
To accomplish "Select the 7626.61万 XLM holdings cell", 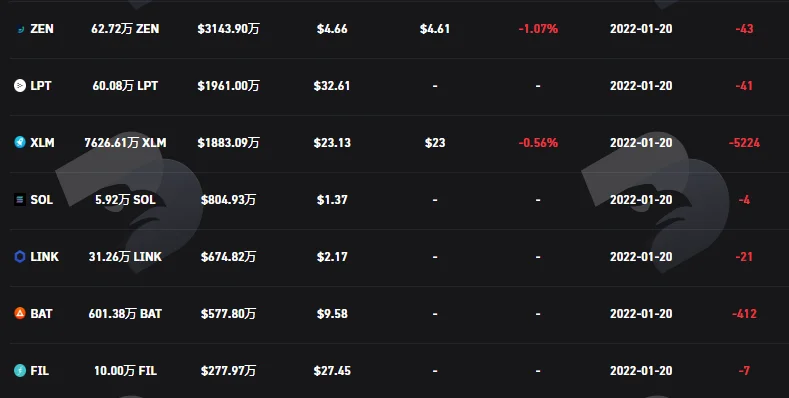I will click(125, 143).
